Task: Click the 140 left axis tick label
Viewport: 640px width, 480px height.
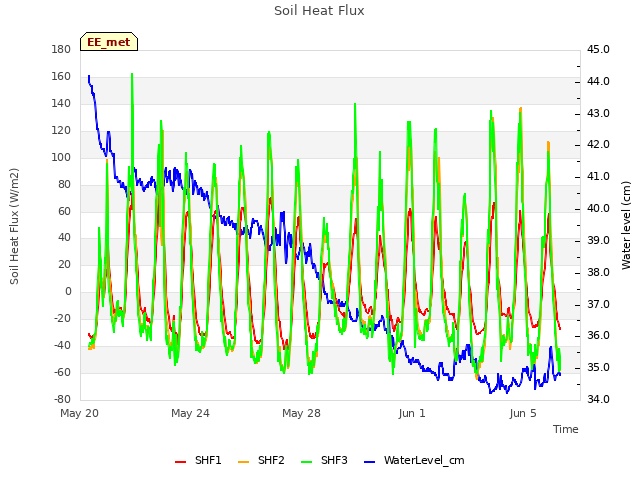Action: point(61,103)
